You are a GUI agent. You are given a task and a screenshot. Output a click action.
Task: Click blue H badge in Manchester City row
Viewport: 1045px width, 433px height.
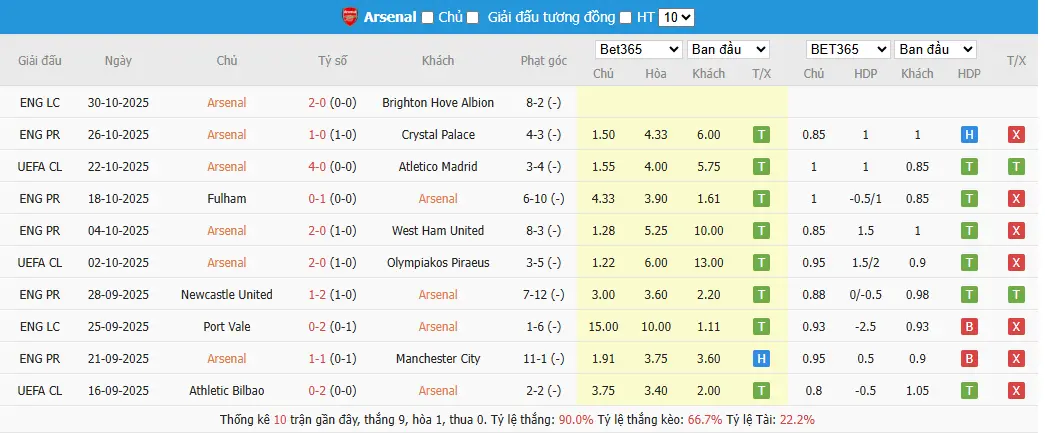click(761, 359)
